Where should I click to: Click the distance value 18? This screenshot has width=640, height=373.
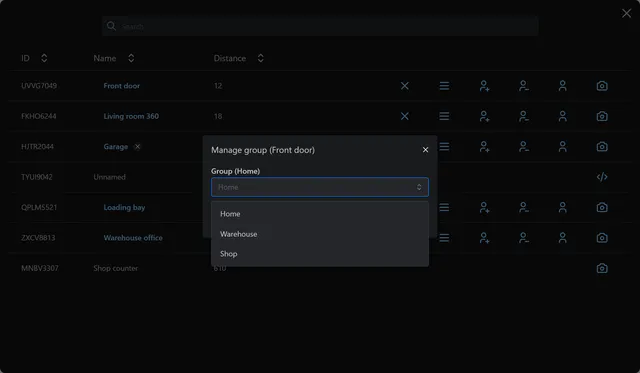tap(218, 116)
